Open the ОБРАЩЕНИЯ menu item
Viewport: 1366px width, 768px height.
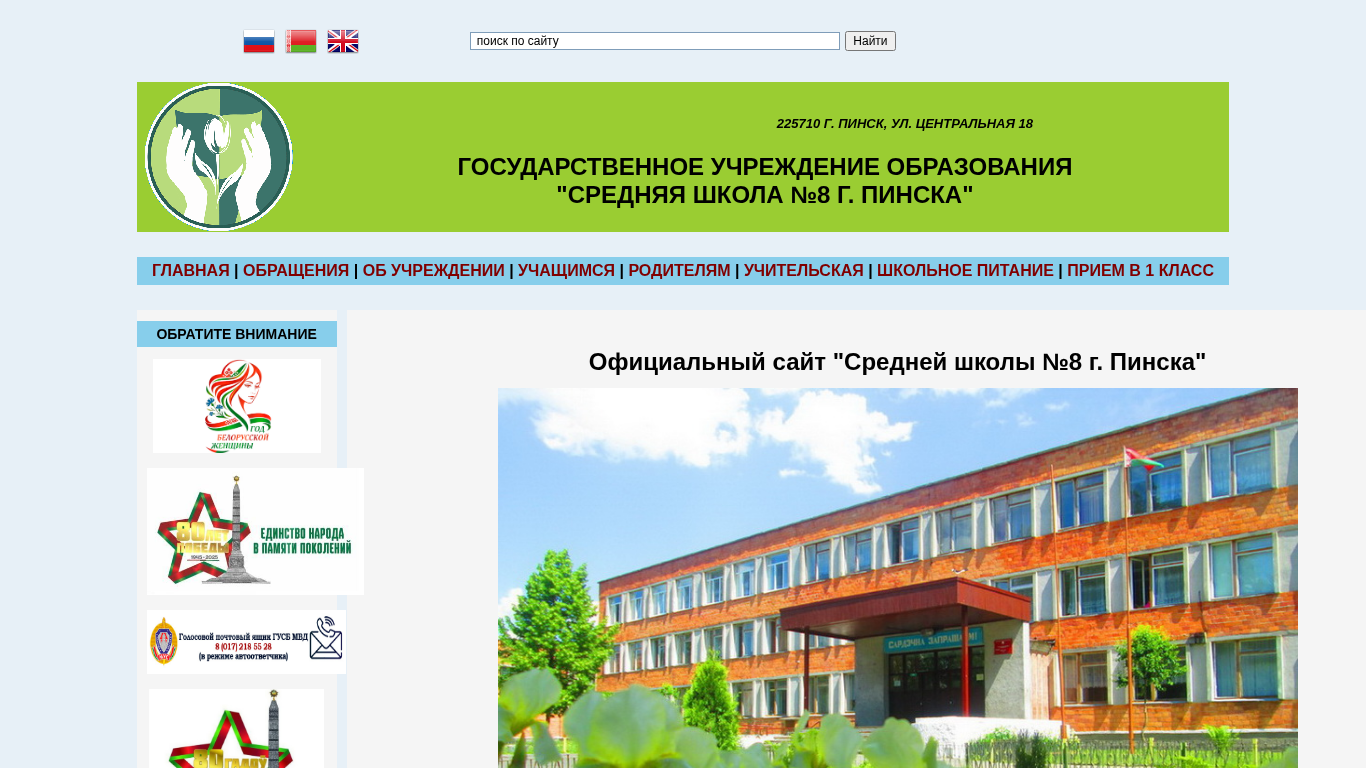(296, 271)
